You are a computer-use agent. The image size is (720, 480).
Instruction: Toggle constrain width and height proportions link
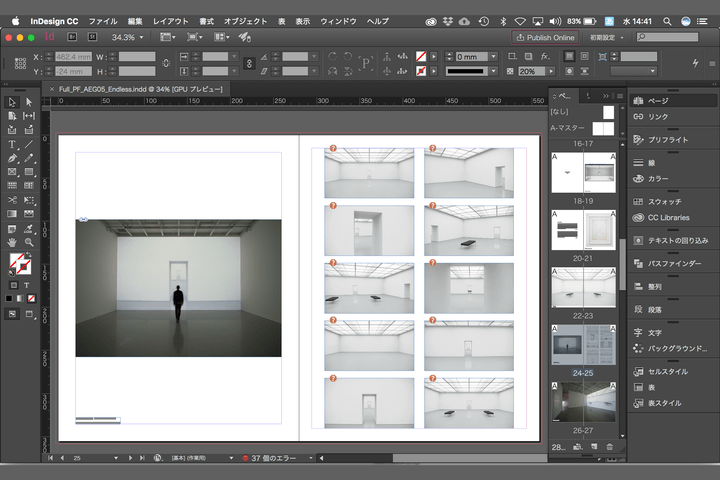166,63
